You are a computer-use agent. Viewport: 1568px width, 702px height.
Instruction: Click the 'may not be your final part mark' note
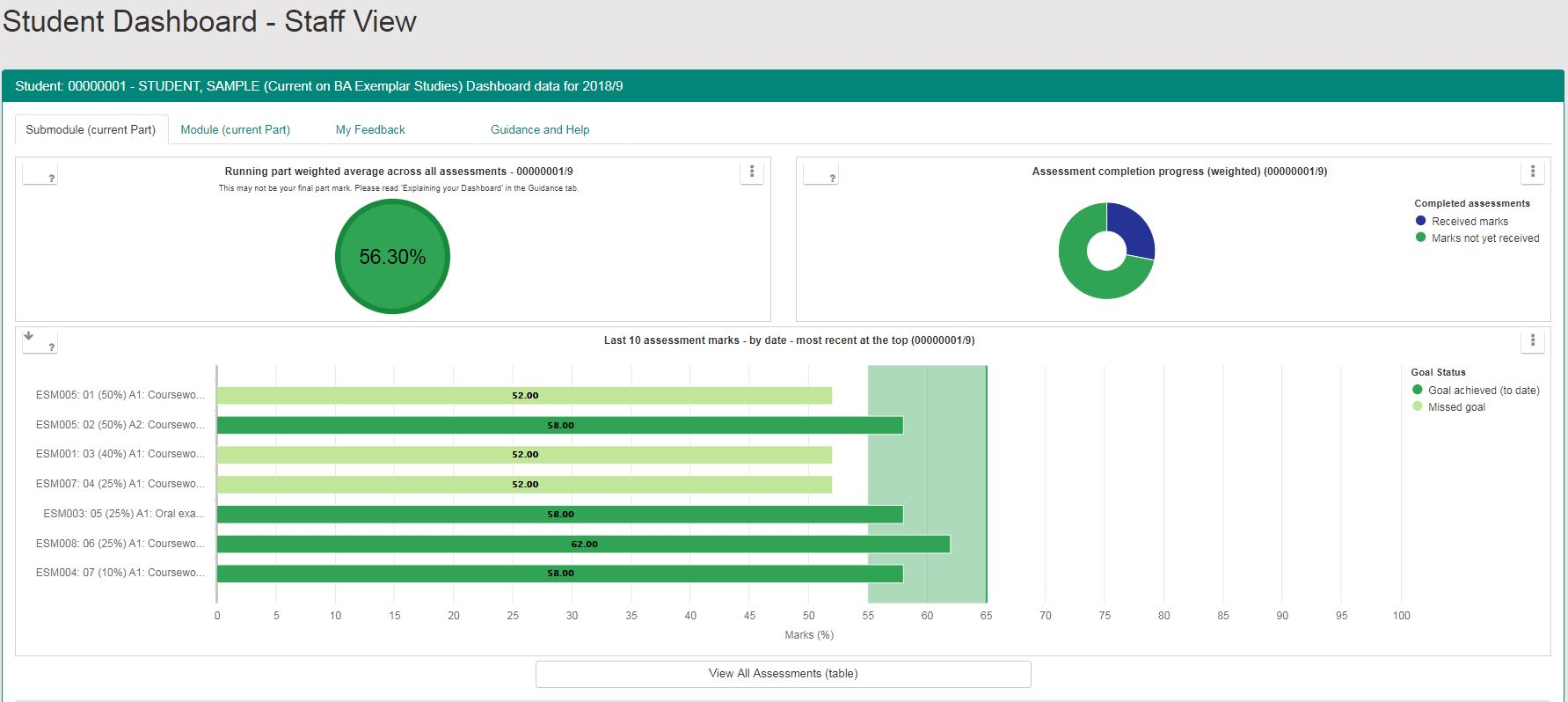point(398,188)
